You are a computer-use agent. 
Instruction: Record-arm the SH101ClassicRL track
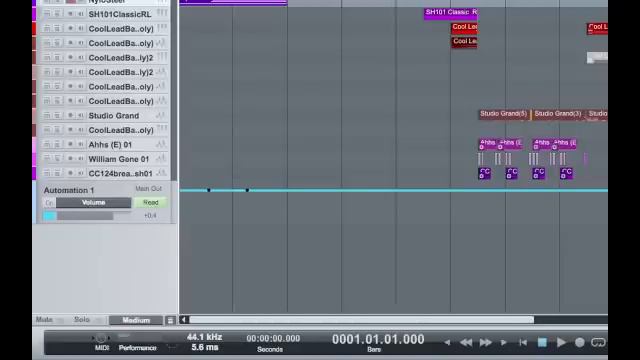pos(70,14)
